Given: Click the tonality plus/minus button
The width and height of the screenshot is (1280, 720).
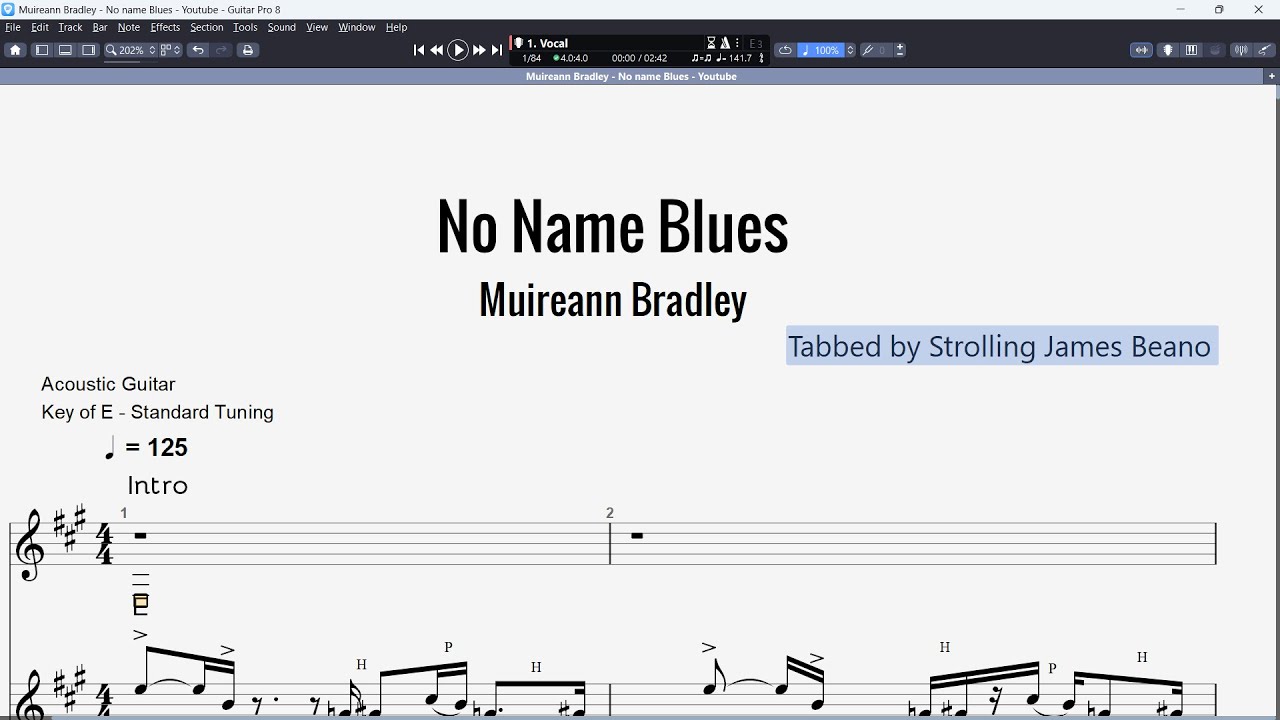Looking at the screenshot, I should pos(900,50).
